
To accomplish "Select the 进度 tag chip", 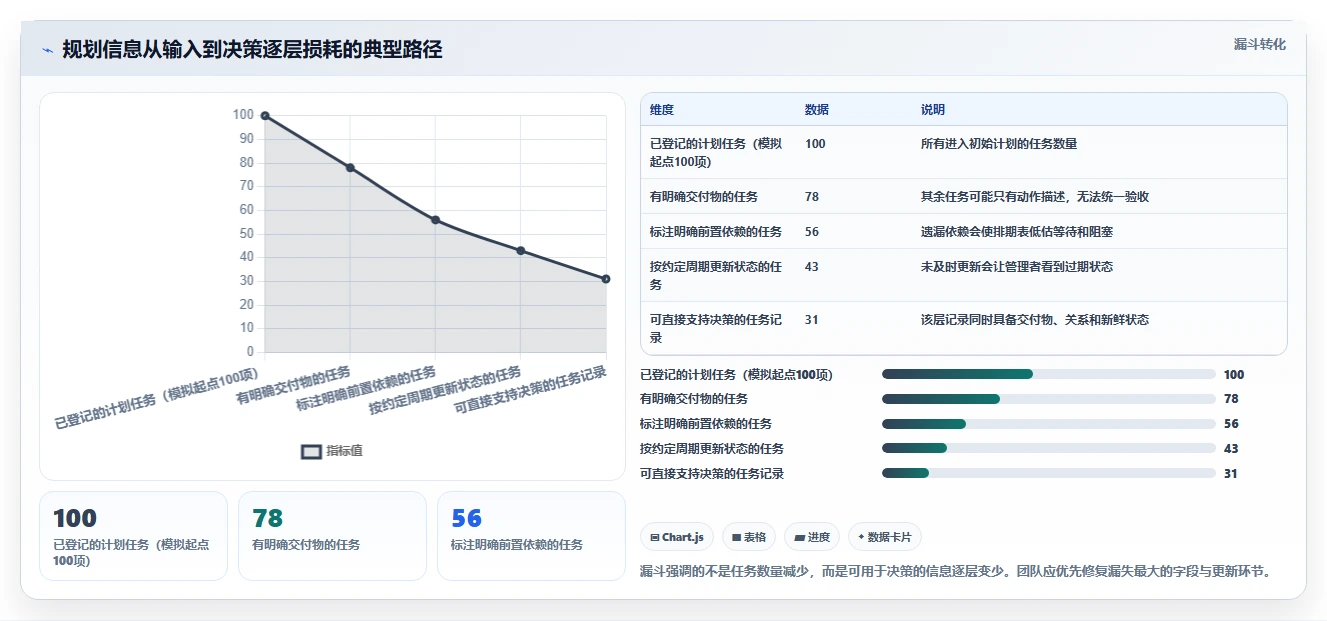I will pos(812,537).
